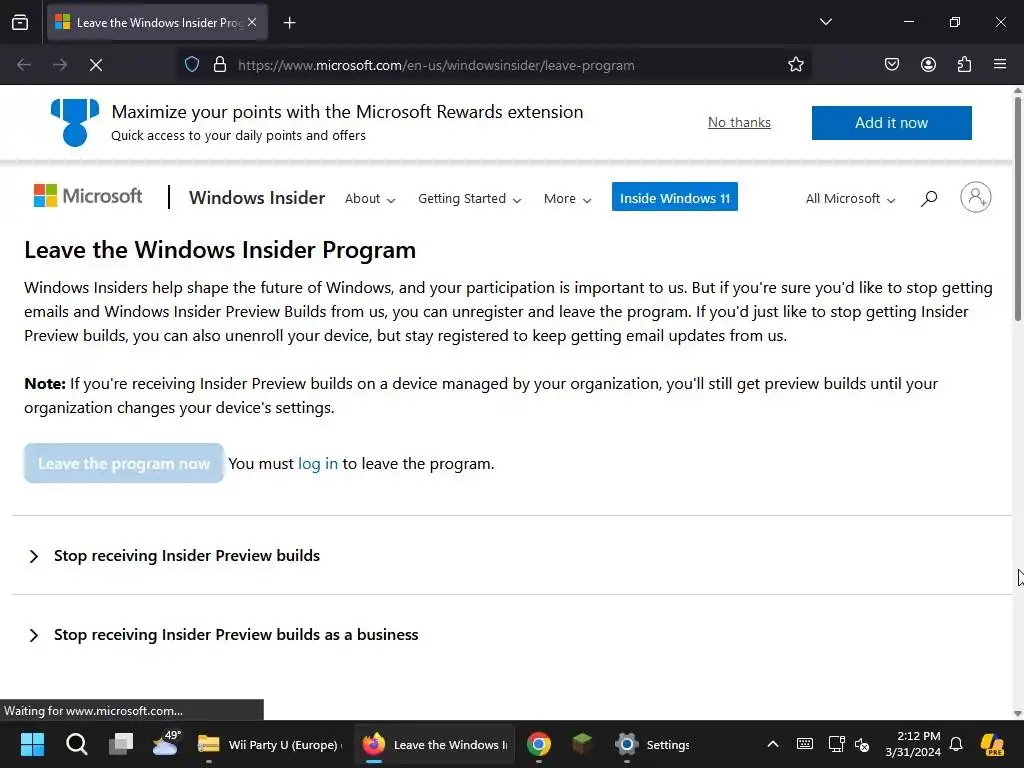
Task: Open Google Chrome from taskbar
Action: click(x=539, y=744)
